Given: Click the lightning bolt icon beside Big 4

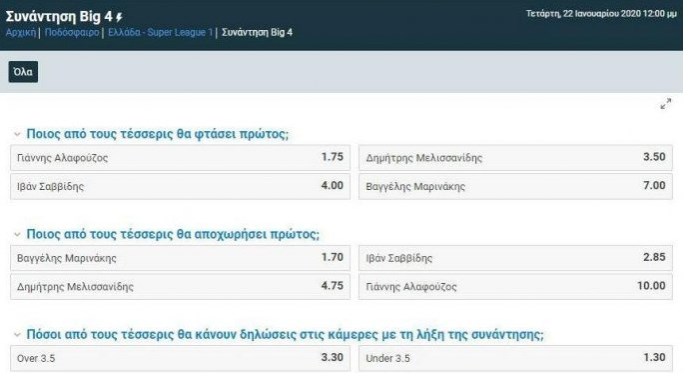Looking at the screenshot, I should pyautogui.click(x=119, y=17).
